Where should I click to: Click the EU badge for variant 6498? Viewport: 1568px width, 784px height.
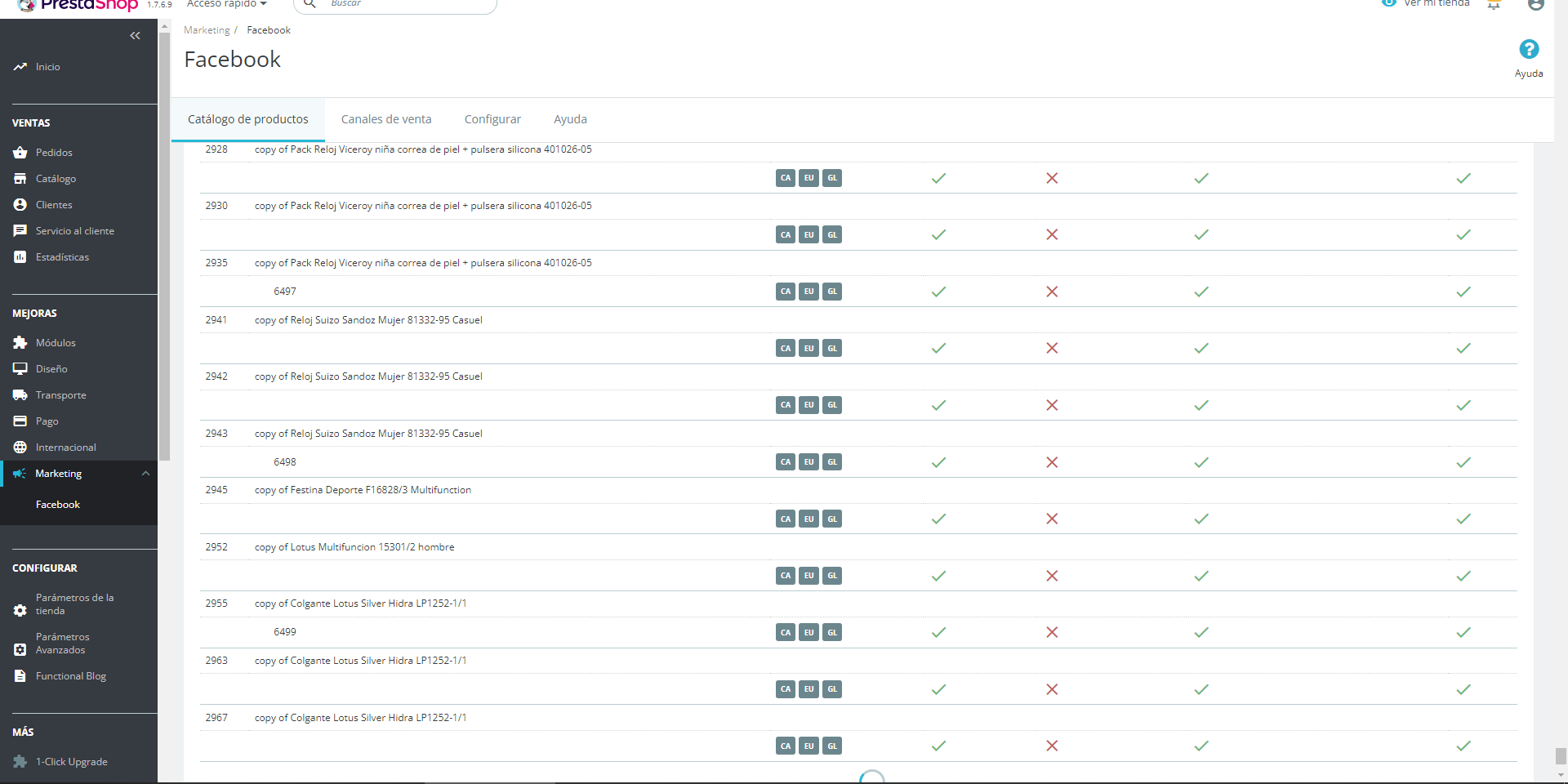(808, 462)
